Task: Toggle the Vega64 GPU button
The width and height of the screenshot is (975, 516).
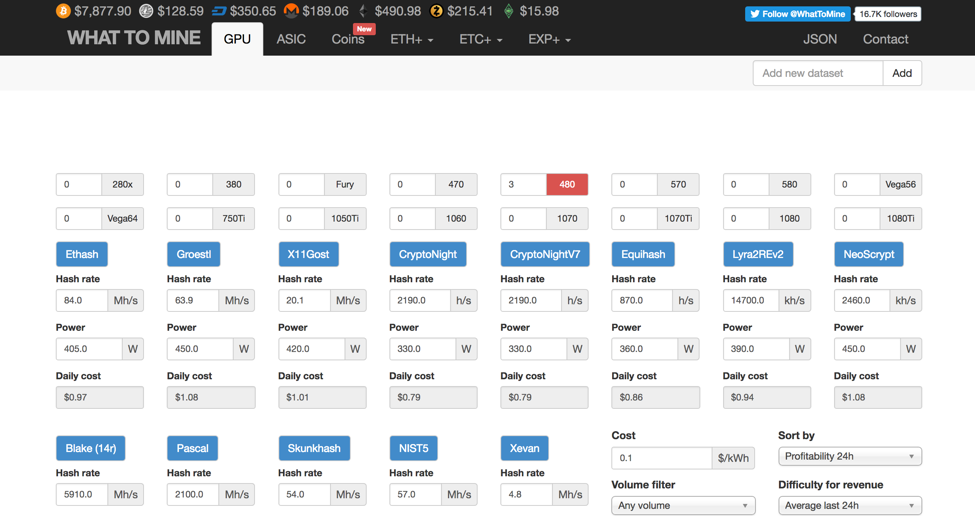Action: (122, 218)
